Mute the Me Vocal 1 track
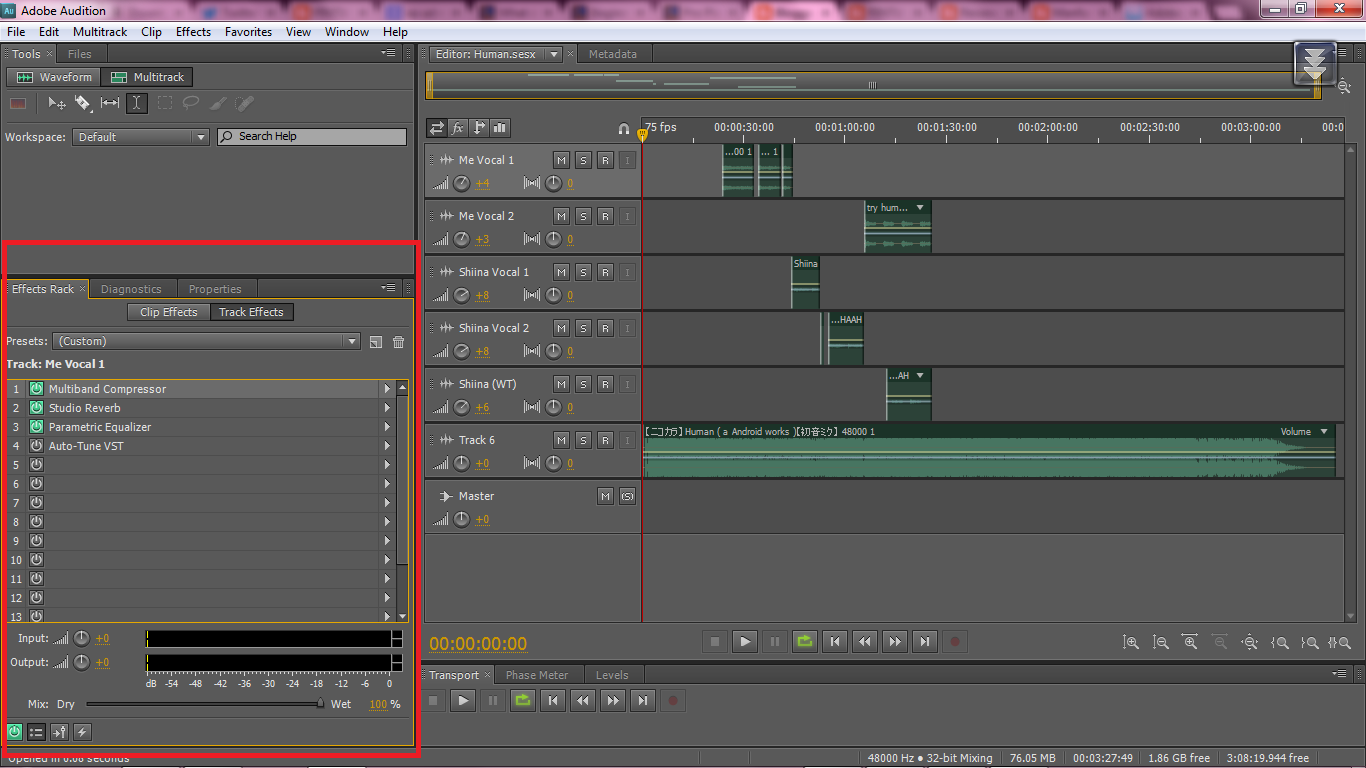 pyautogui.click(x=564, y=159)
